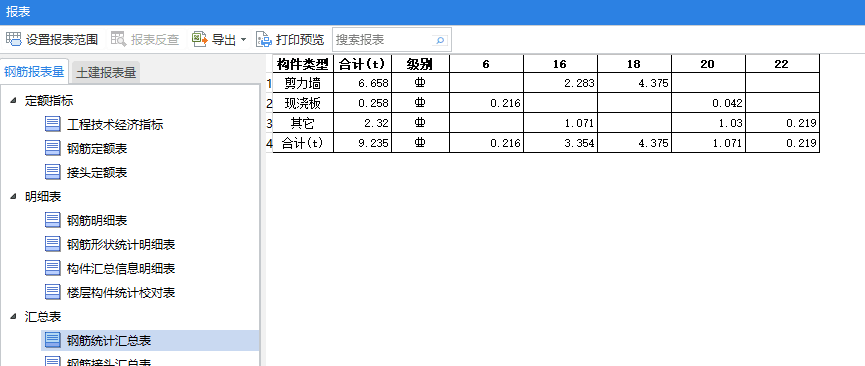
Task: Click report icon beside 工程技术经济指标
Action: tap(53, 124)
